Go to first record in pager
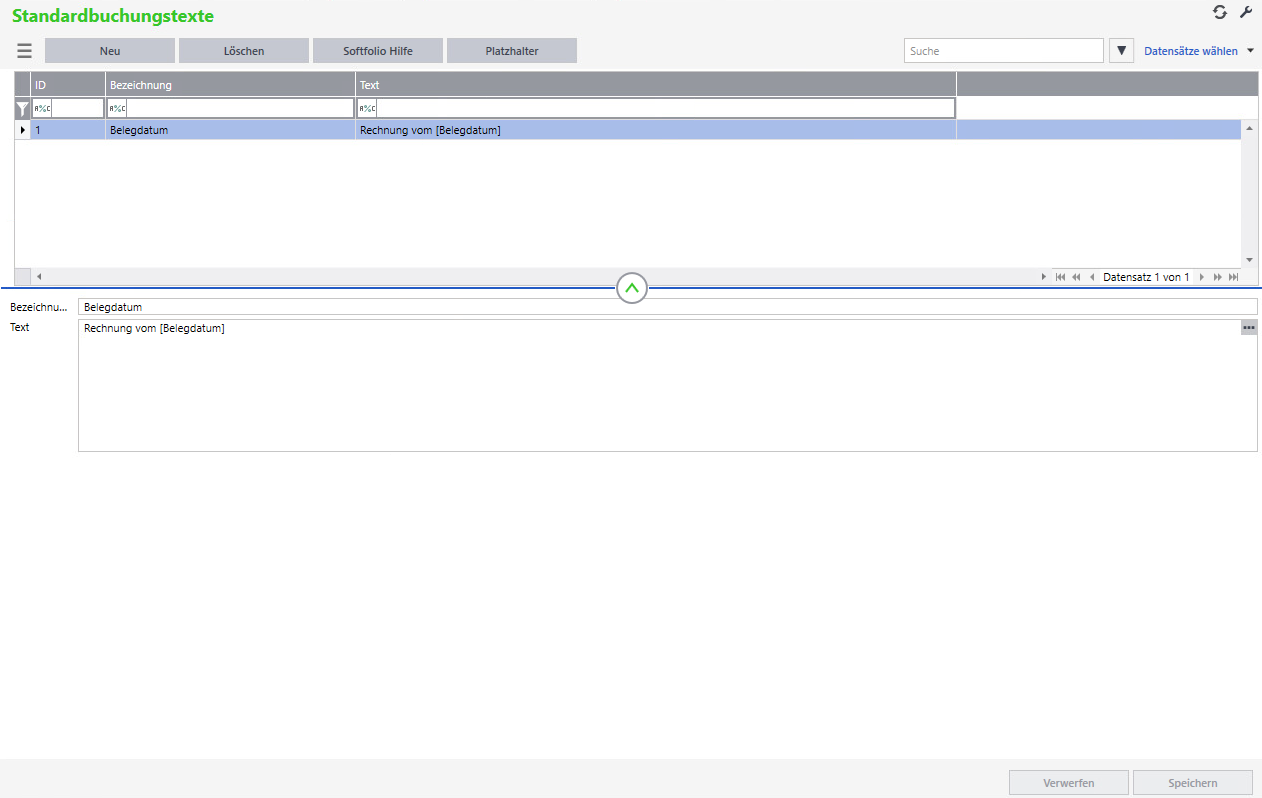The width and height of the screenshot is (1262, 798). point(1060,277)
